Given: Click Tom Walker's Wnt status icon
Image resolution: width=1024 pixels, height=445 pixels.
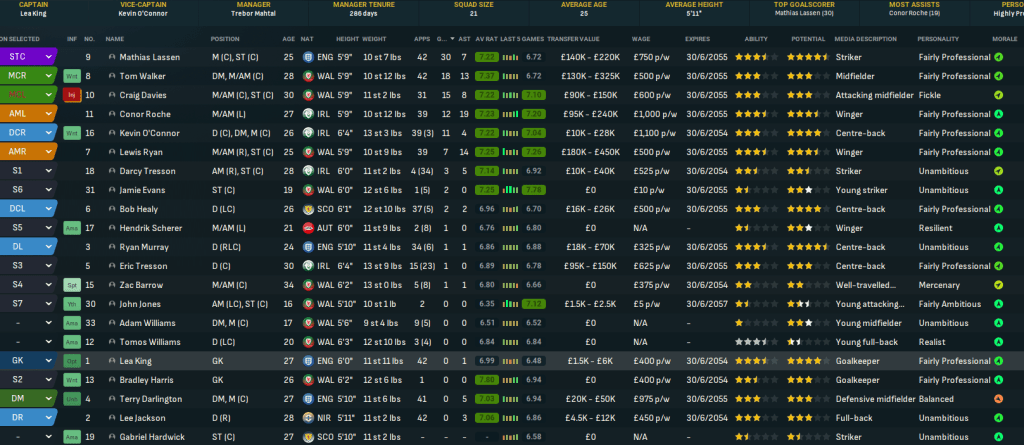Looking at the screenshot, I should coord(71,76).
